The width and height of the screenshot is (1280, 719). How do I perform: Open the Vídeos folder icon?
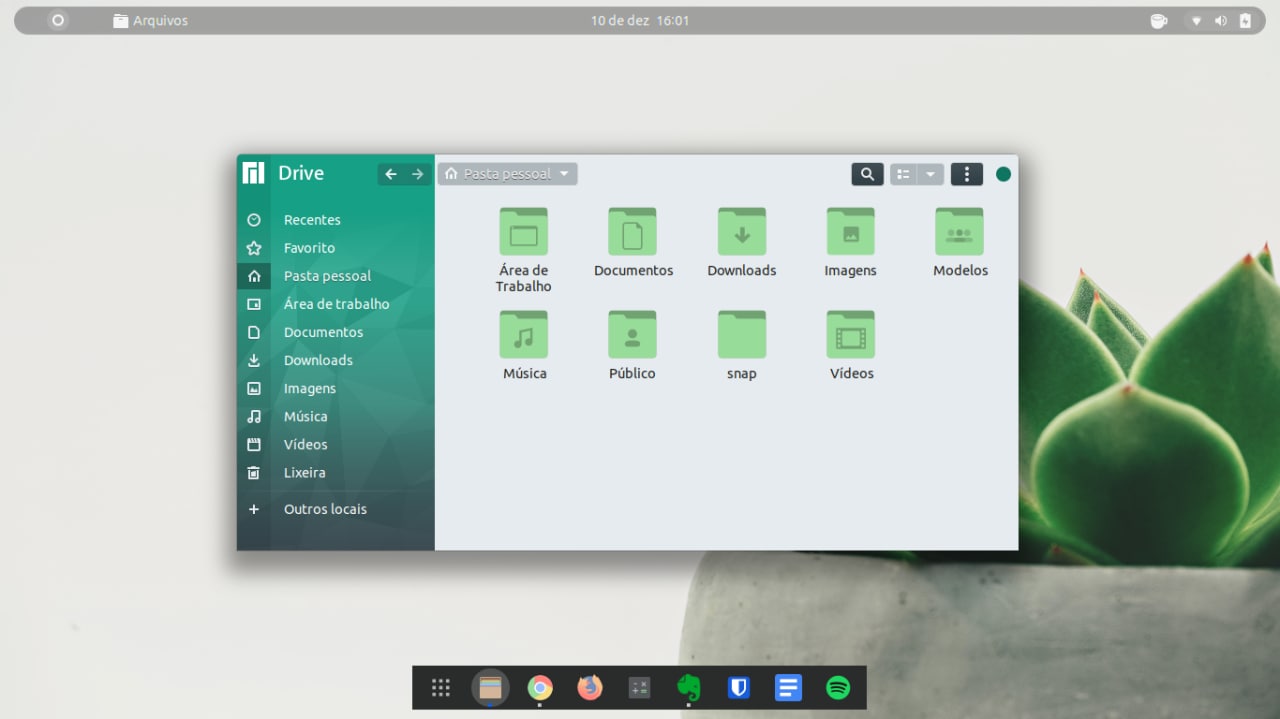point(850,335)
